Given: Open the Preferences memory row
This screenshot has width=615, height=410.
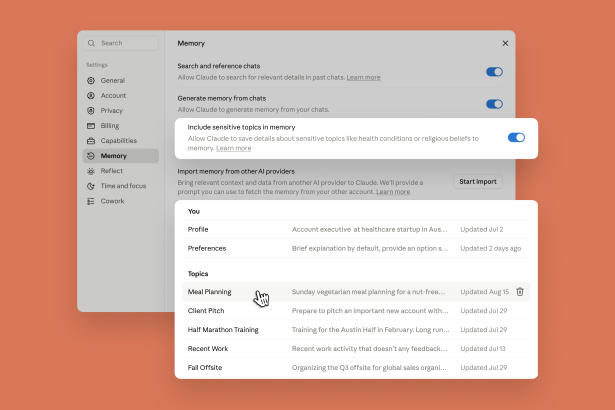Looking at the screenshot, I should (356, 248).
